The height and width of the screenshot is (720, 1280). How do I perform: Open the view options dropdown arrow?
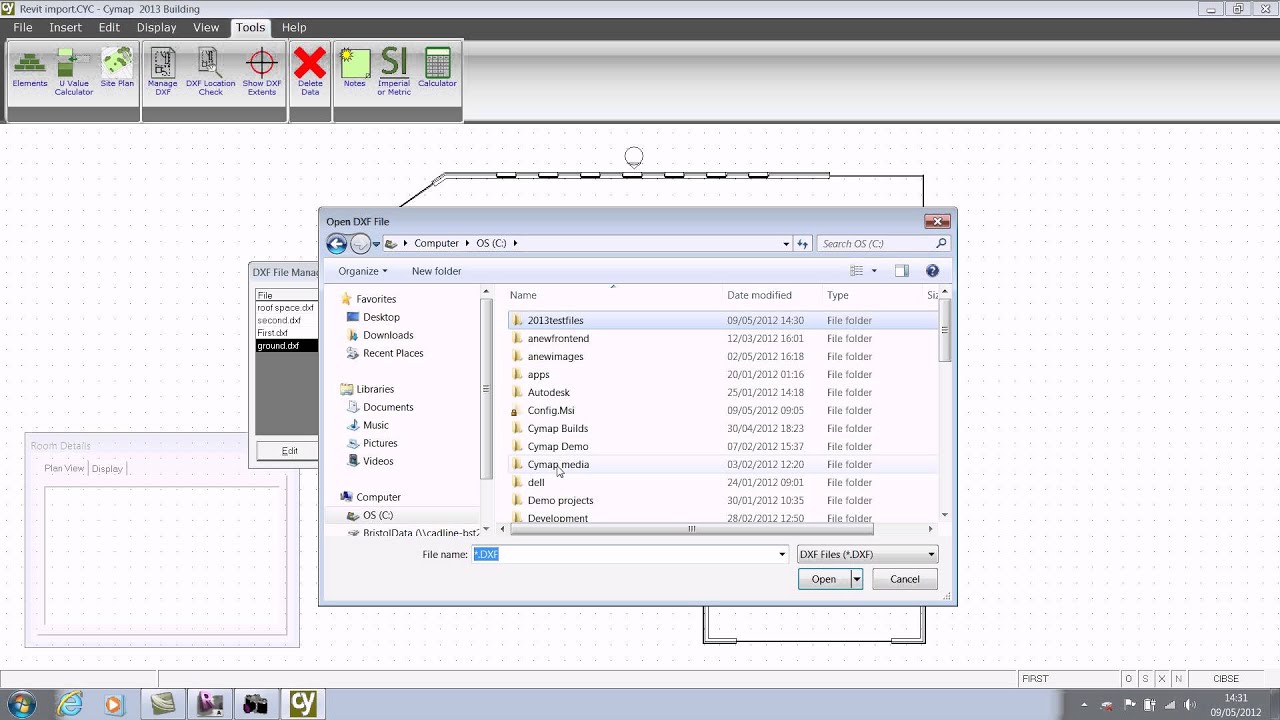pos(874,271)
